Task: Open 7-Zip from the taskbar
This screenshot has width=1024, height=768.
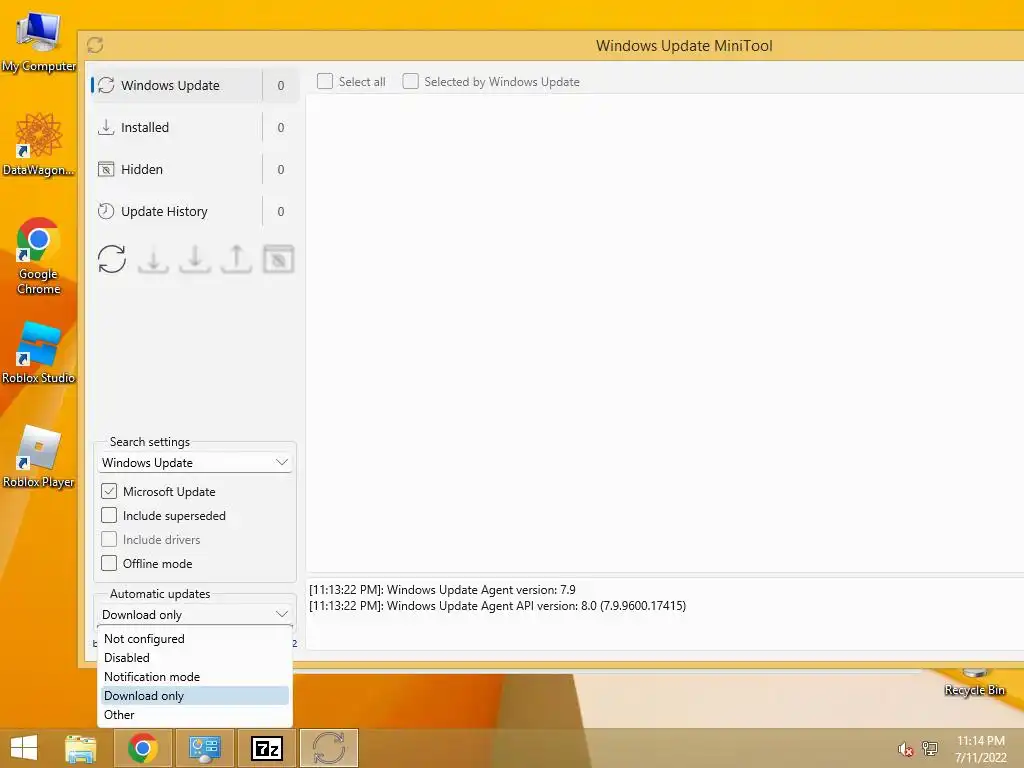Action: 267,748
